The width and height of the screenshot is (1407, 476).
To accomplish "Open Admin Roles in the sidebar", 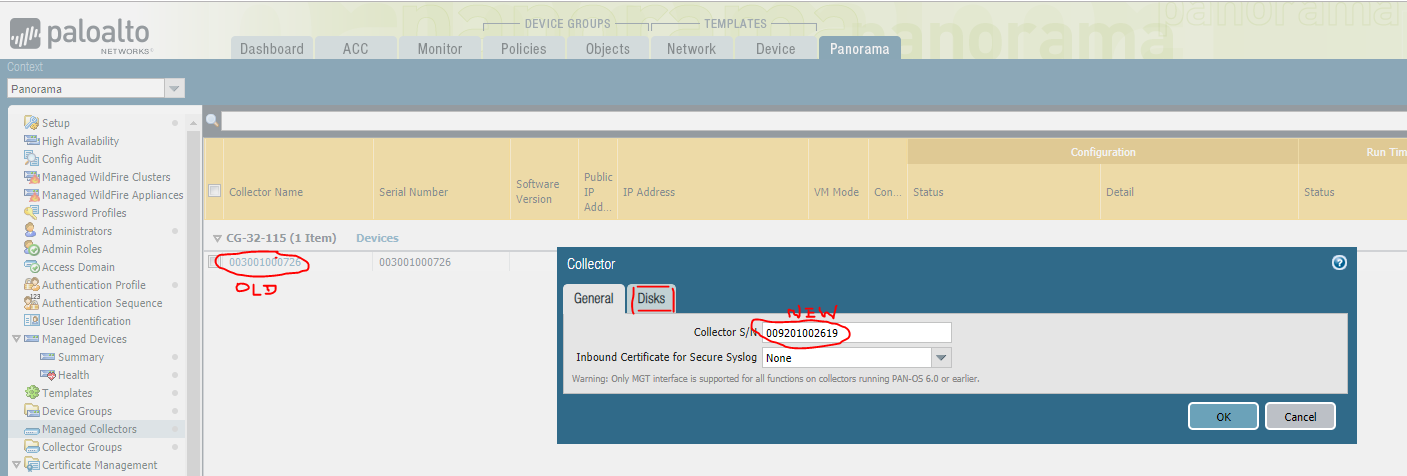I will pos(72,249).
